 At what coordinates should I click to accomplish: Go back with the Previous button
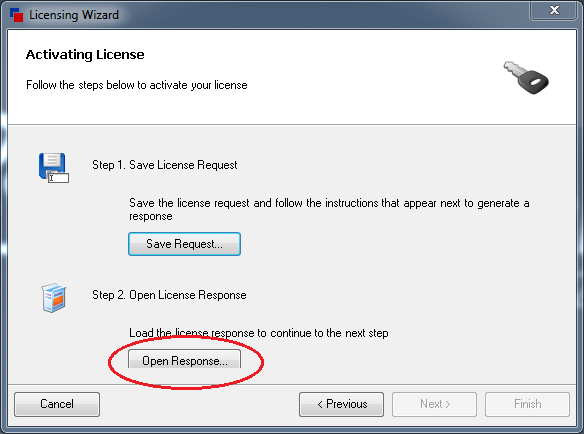coord(342,404)
